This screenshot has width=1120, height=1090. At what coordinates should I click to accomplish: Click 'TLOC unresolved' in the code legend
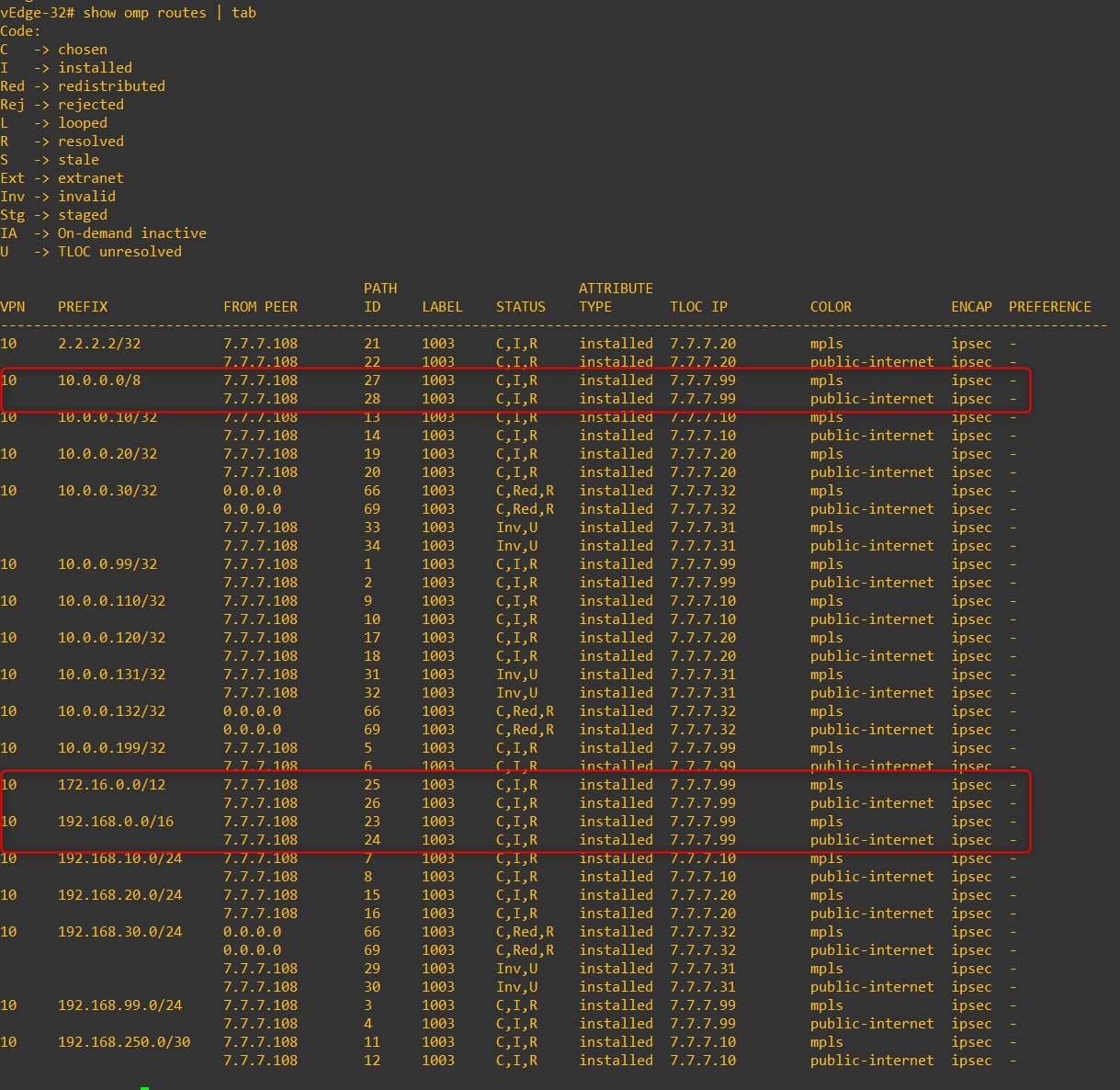pos(119,252)
